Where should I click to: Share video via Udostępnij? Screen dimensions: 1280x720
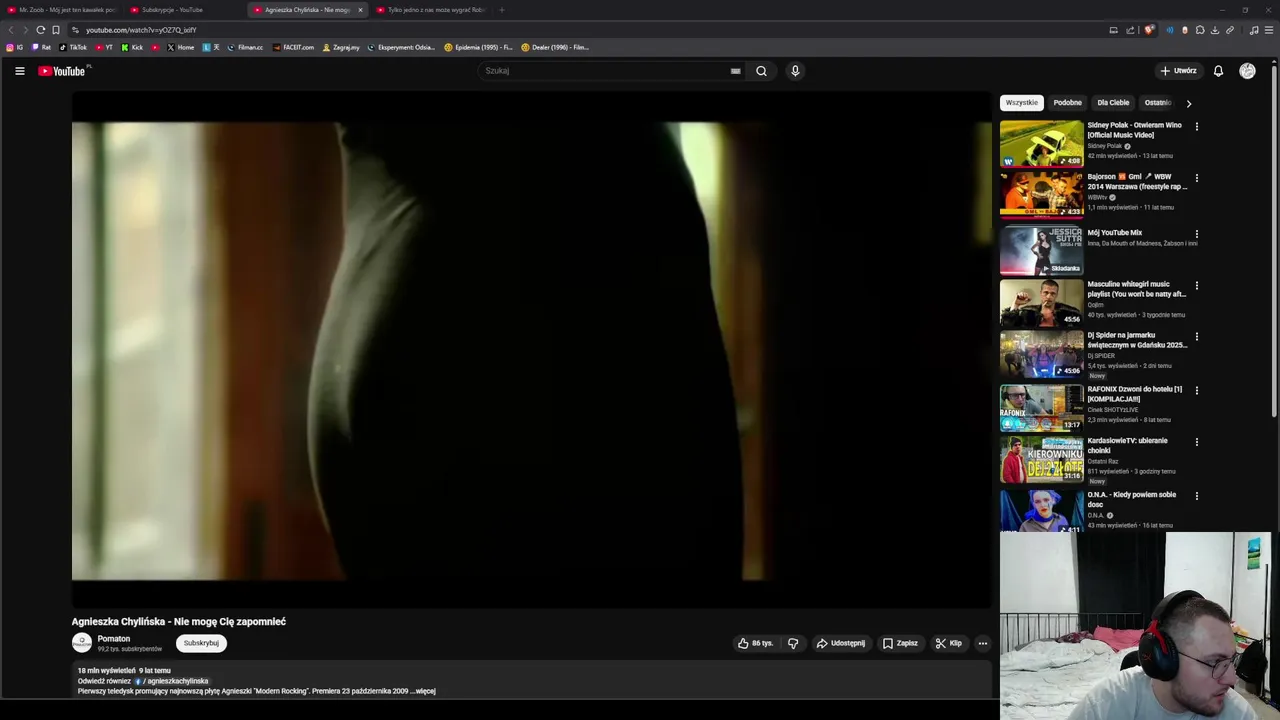point(841,643)
